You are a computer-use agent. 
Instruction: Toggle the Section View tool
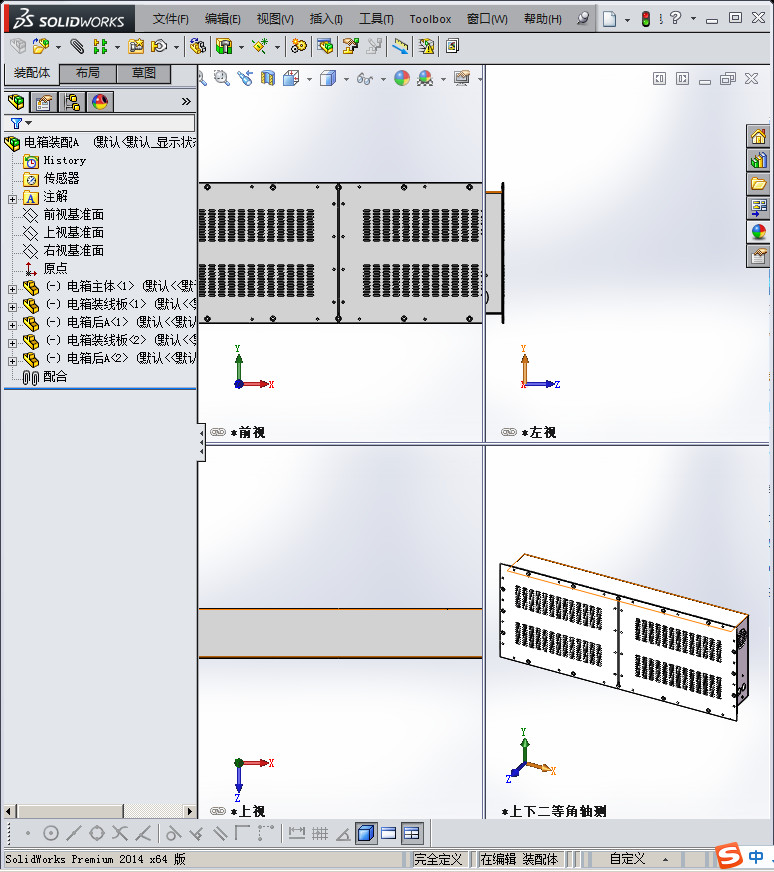click(x=268, y=78)
